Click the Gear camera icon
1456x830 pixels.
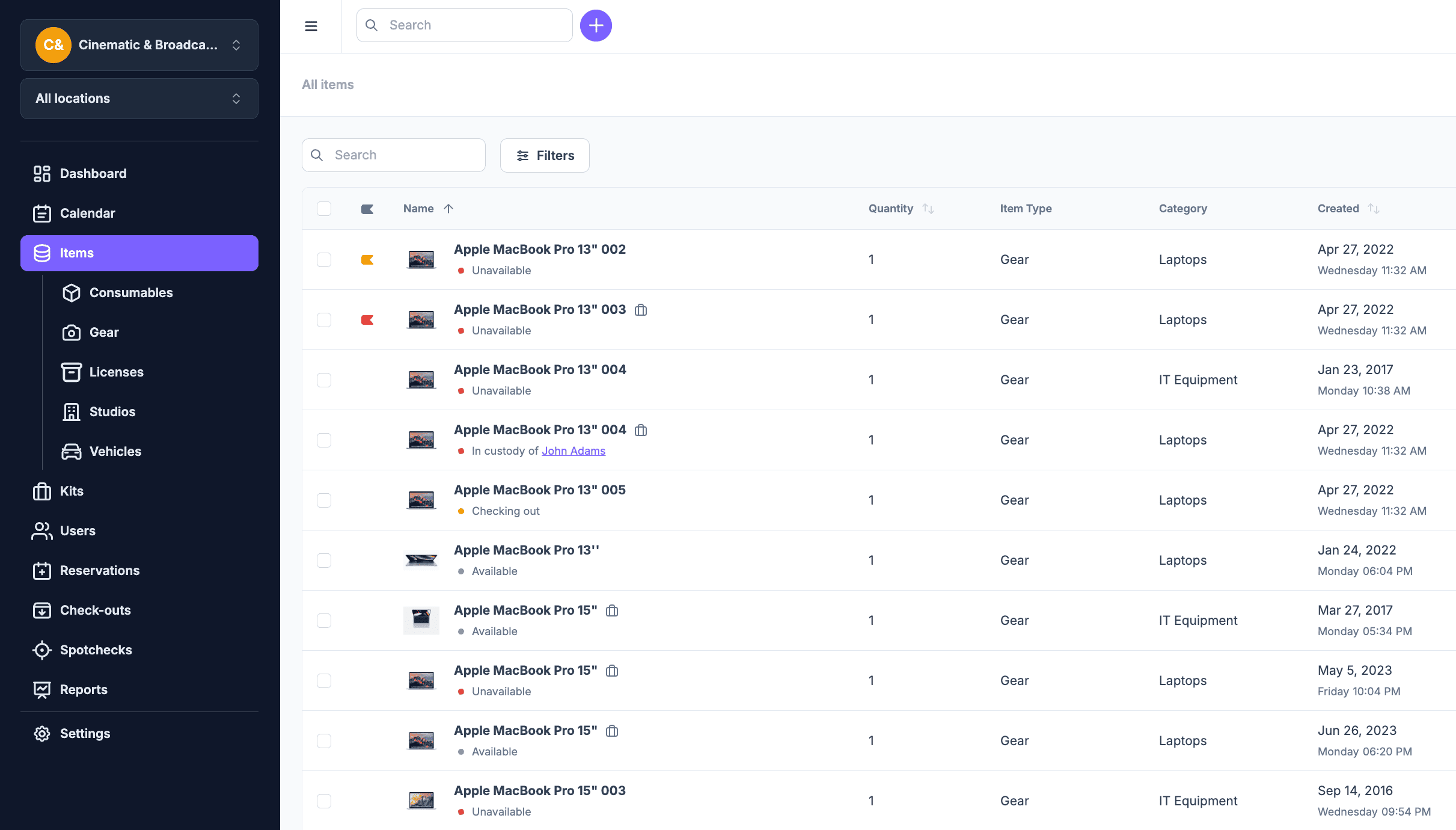click(72, 333)
